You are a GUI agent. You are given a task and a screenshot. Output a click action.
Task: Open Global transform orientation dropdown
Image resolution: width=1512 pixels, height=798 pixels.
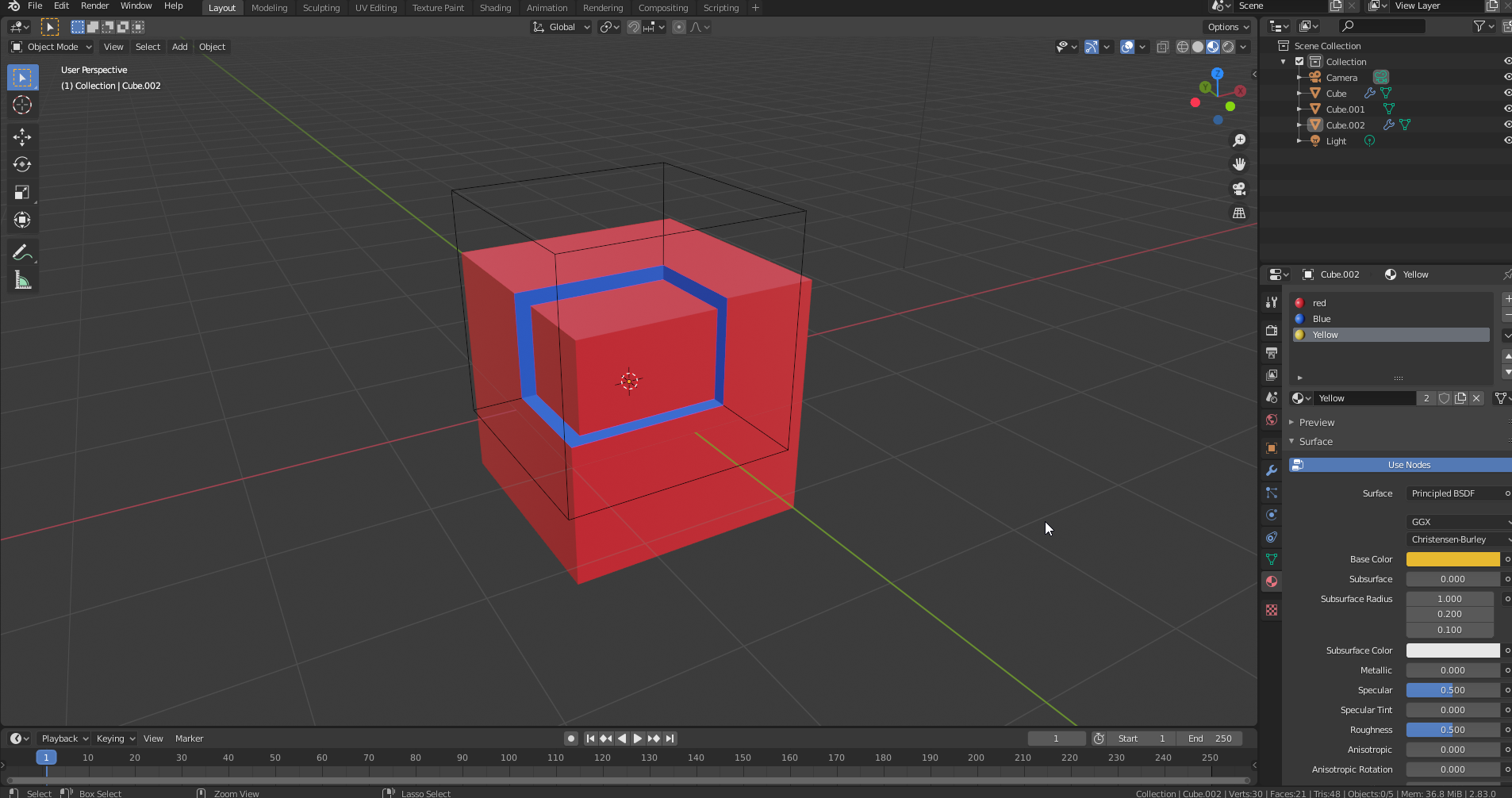click(x=561, y=27)
